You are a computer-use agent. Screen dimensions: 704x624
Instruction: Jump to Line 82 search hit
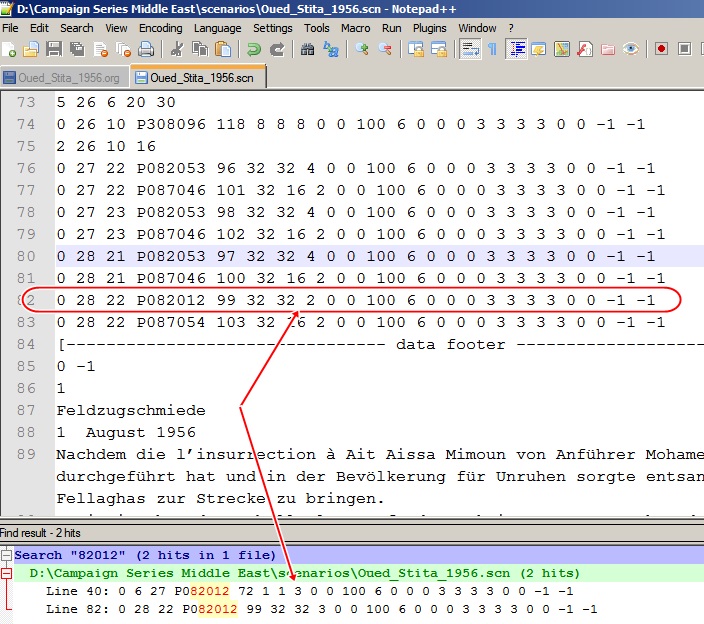321,609
